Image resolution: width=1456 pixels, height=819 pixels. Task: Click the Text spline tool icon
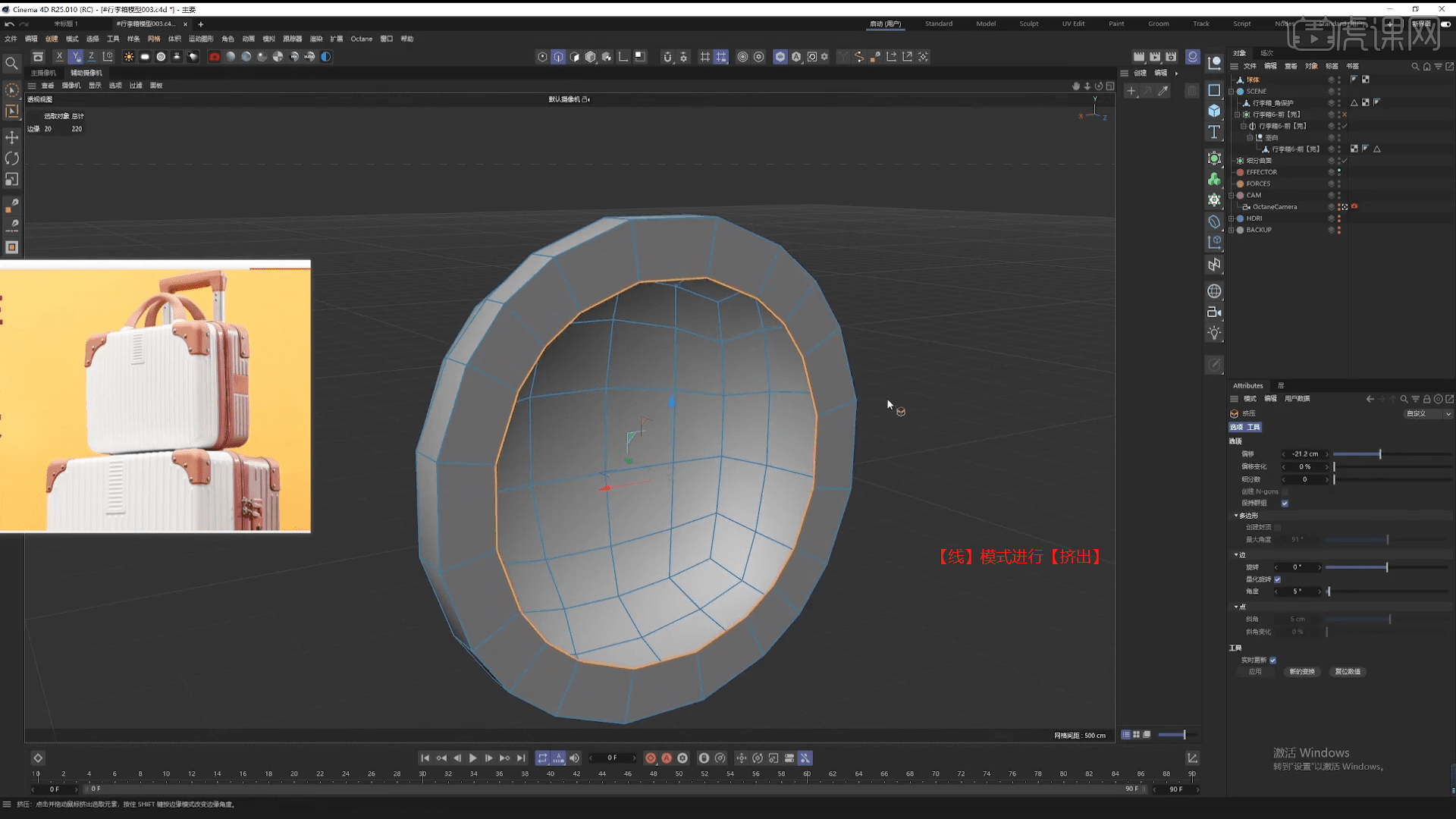(x=1214, y=132)
